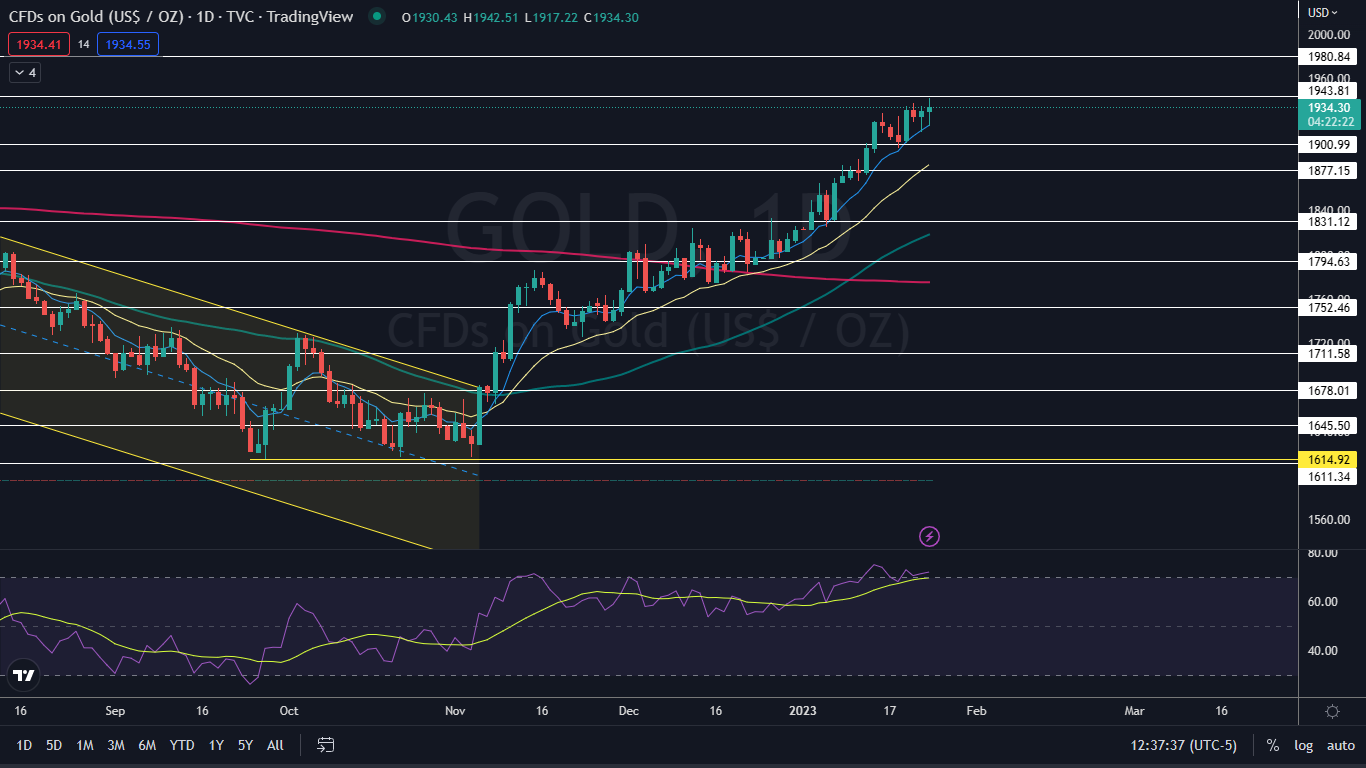Click the Sep label on time axis
This screenshot has width=1366, height=768.
pyautogui.click(x=115, y=711)
